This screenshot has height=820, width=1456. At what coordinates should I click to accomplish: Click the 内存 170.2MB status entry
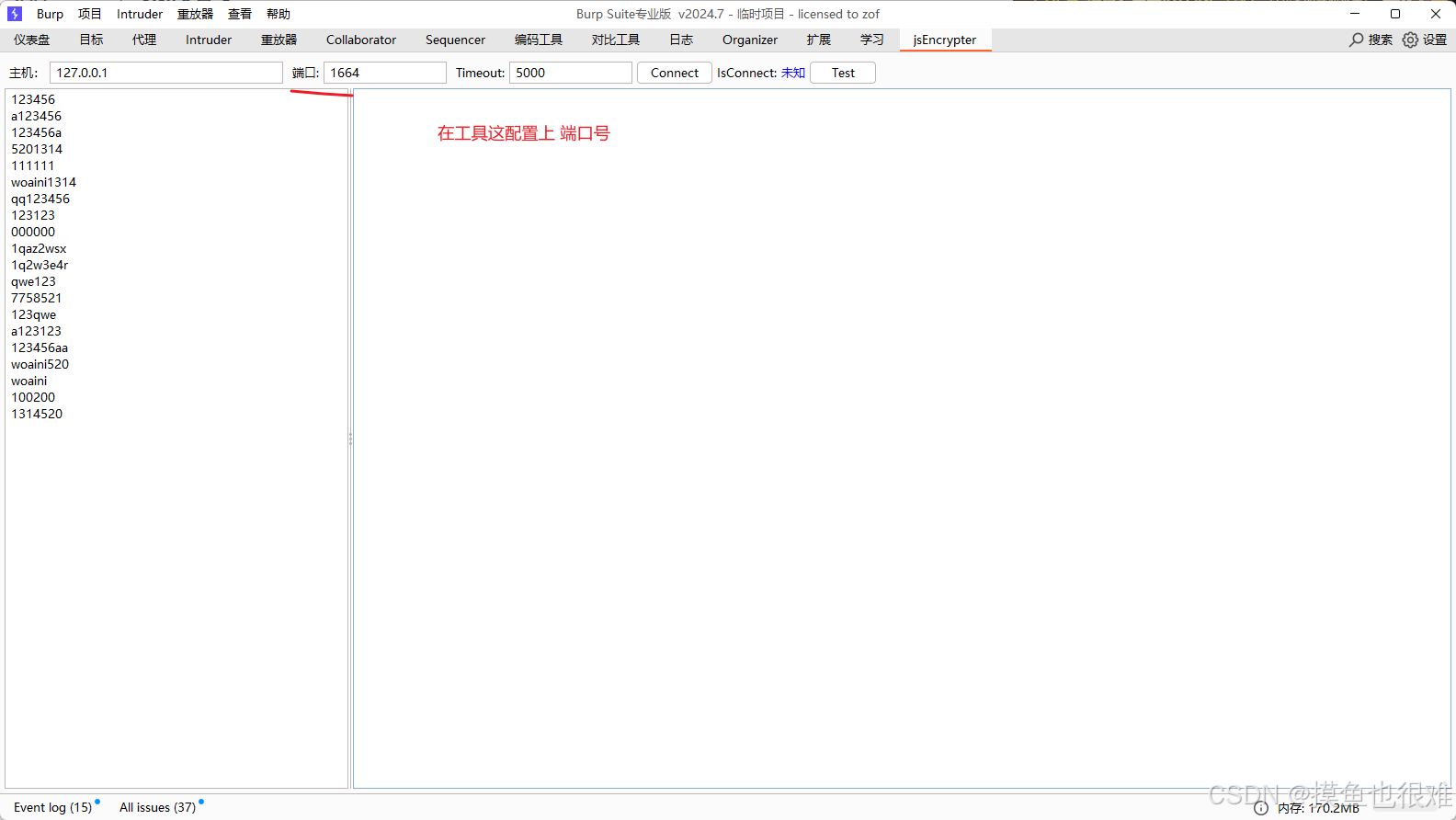pyautogui.click(x=1318, y=808)
